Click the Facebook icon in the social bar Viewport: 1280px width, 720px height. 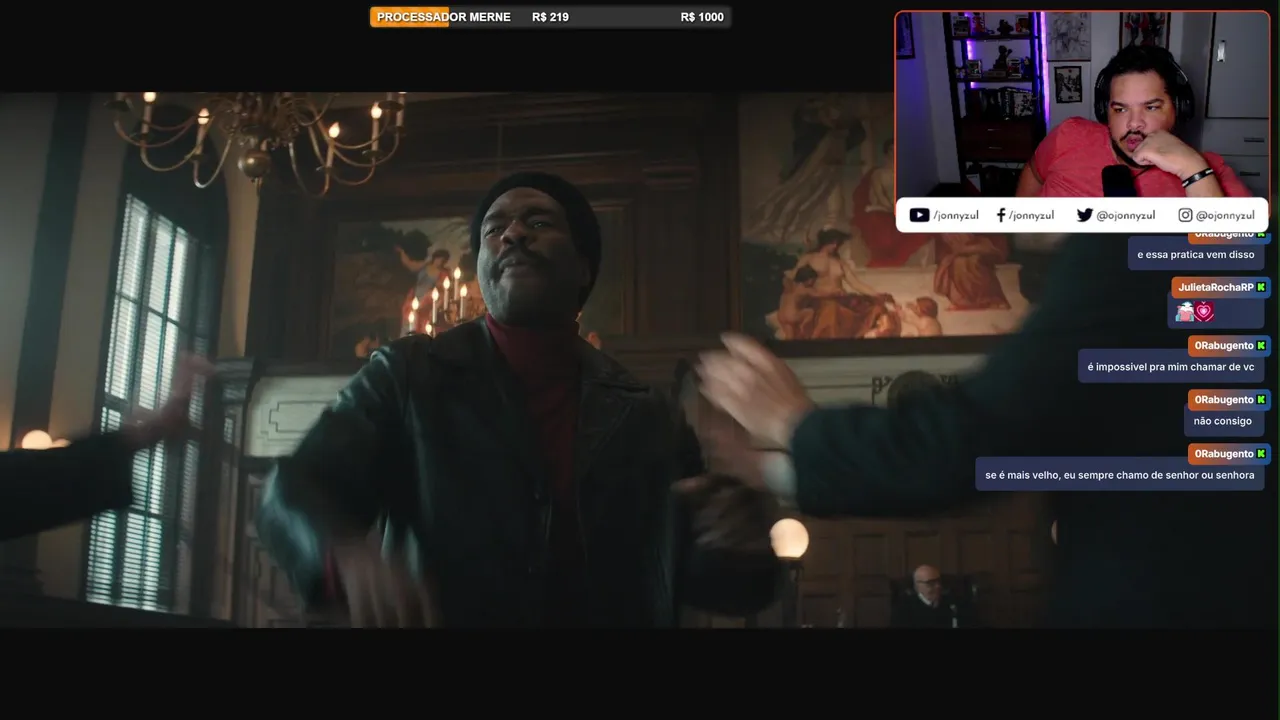[x=1001, y=215]
